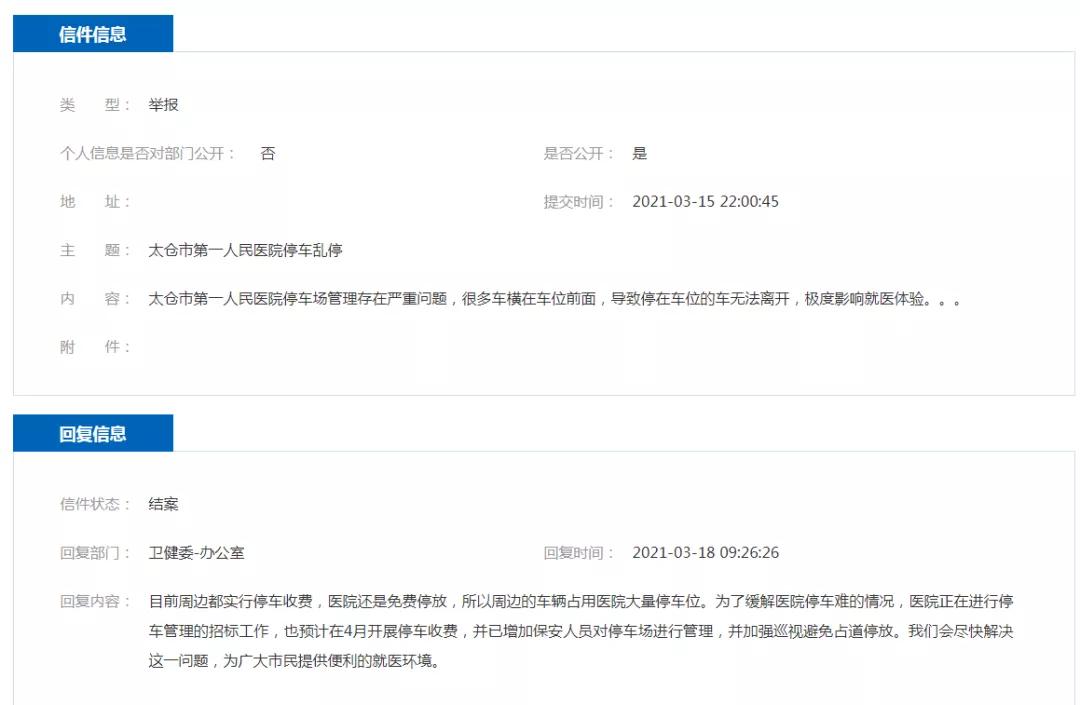Image resolution: width=1080 pixels, height=705 pixels.
Task: Click reply time 2021-03-18 09:26:26
Action: [x=705, y=552]
